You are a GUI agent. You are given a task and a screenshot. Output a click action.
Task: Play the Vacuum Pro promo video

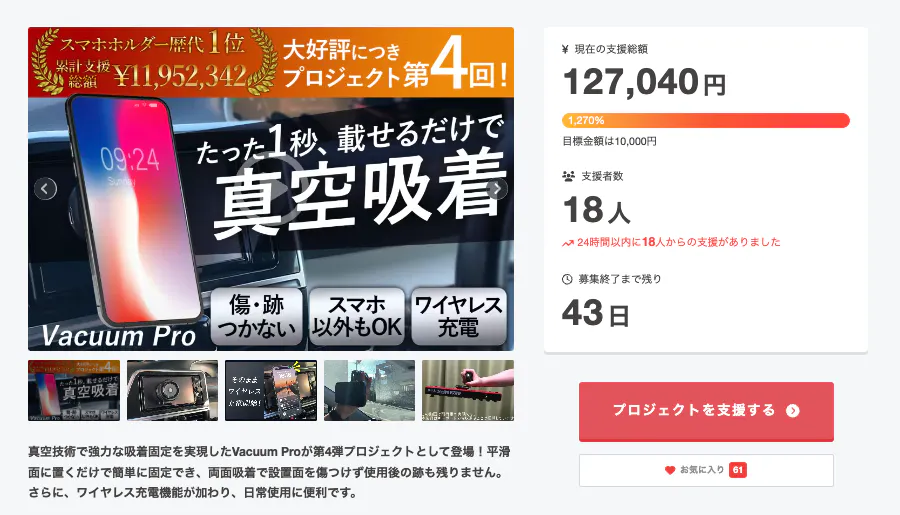(271, 189)
